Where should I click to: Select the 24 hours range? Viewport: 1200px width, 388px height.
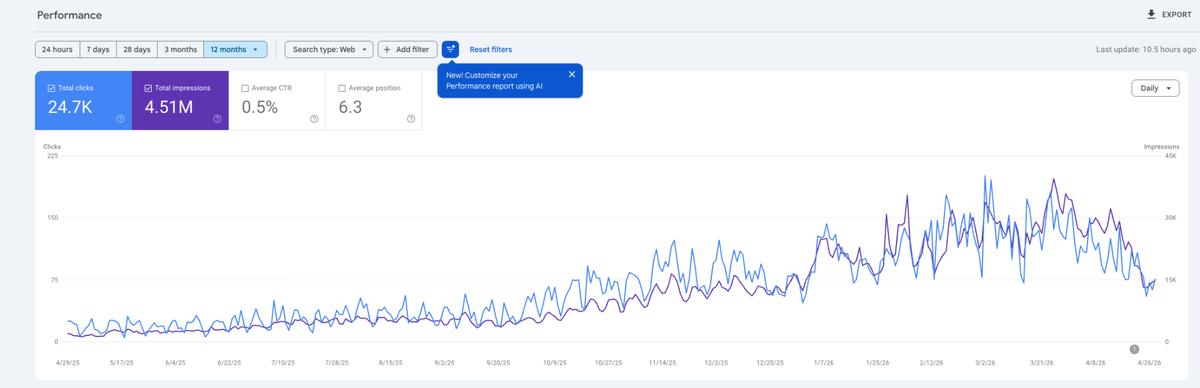[58, 49]
